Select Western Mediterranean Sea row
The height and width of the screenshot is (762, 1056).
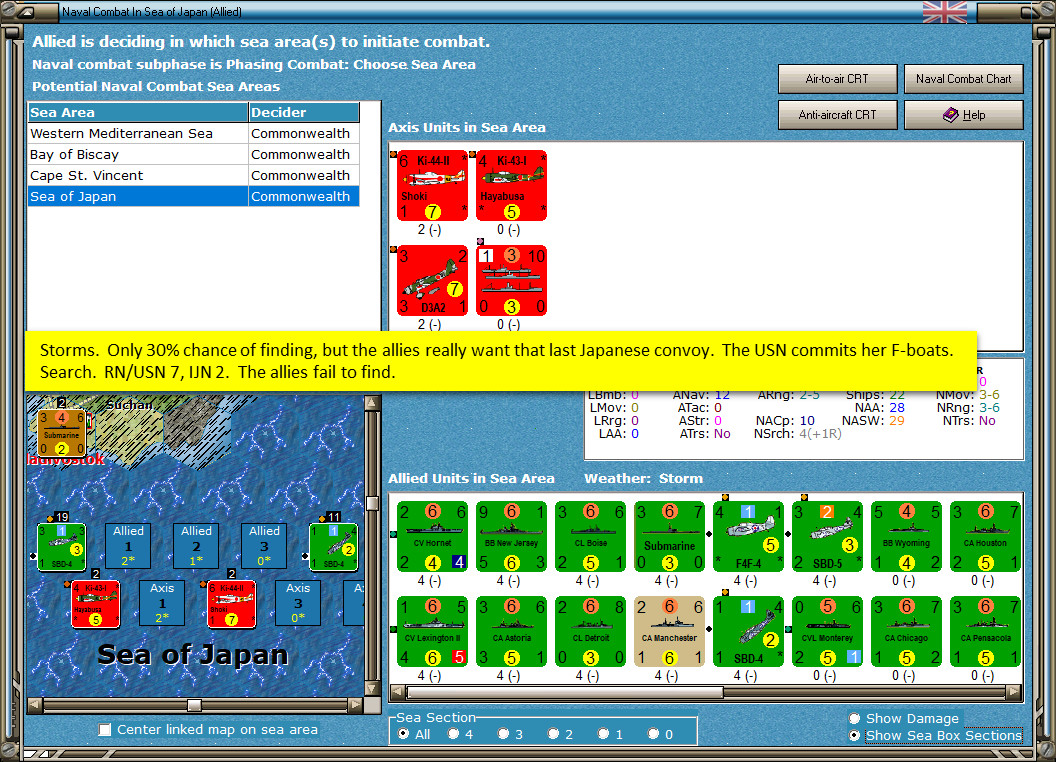point(193,133)
